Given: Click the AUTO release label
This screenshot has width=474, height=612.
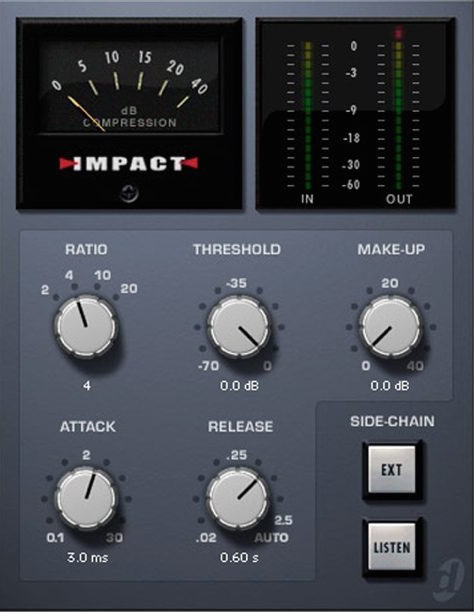Looking at the screenshot, I should [x=271, y=537].
